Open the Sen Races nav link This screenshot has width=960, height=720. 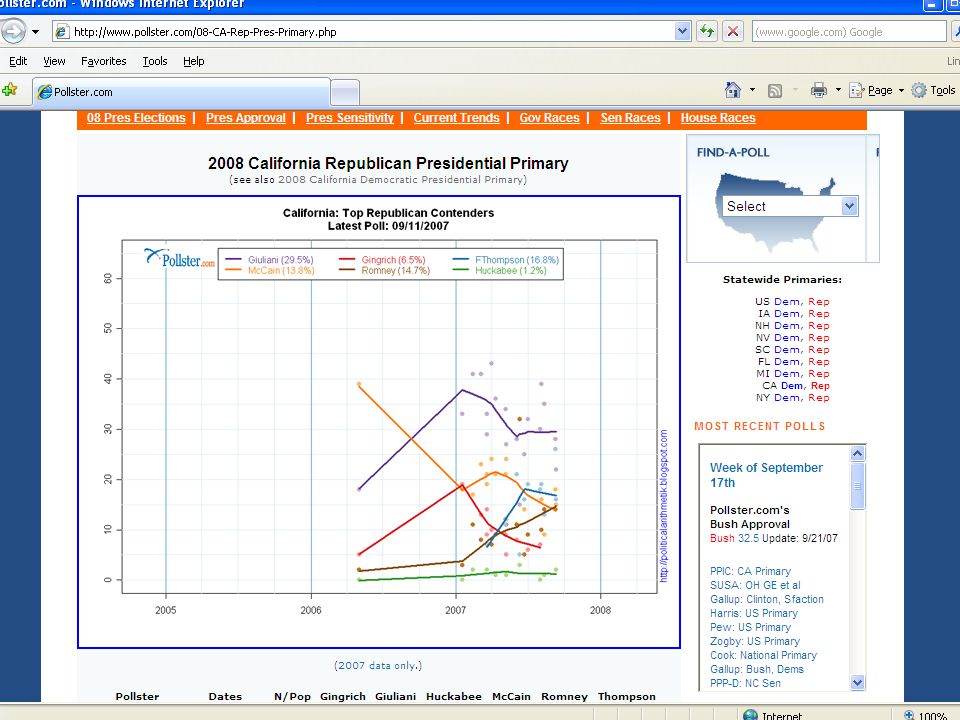(x=630, y=118)
